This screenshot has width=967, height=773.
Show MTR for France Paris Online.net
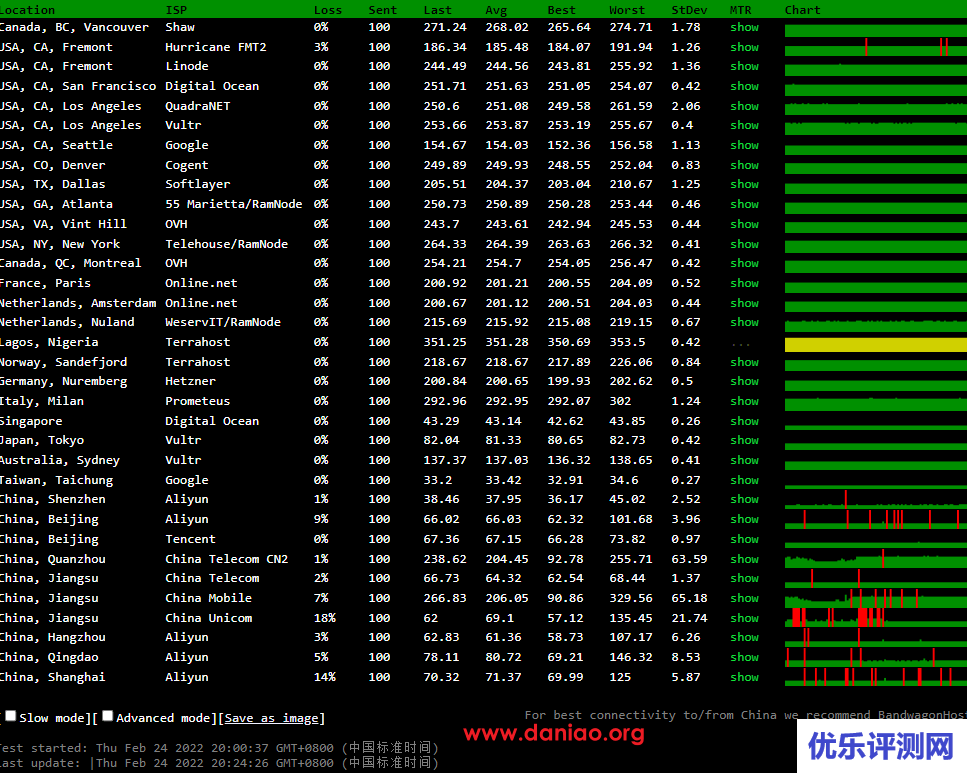point(744,283)
